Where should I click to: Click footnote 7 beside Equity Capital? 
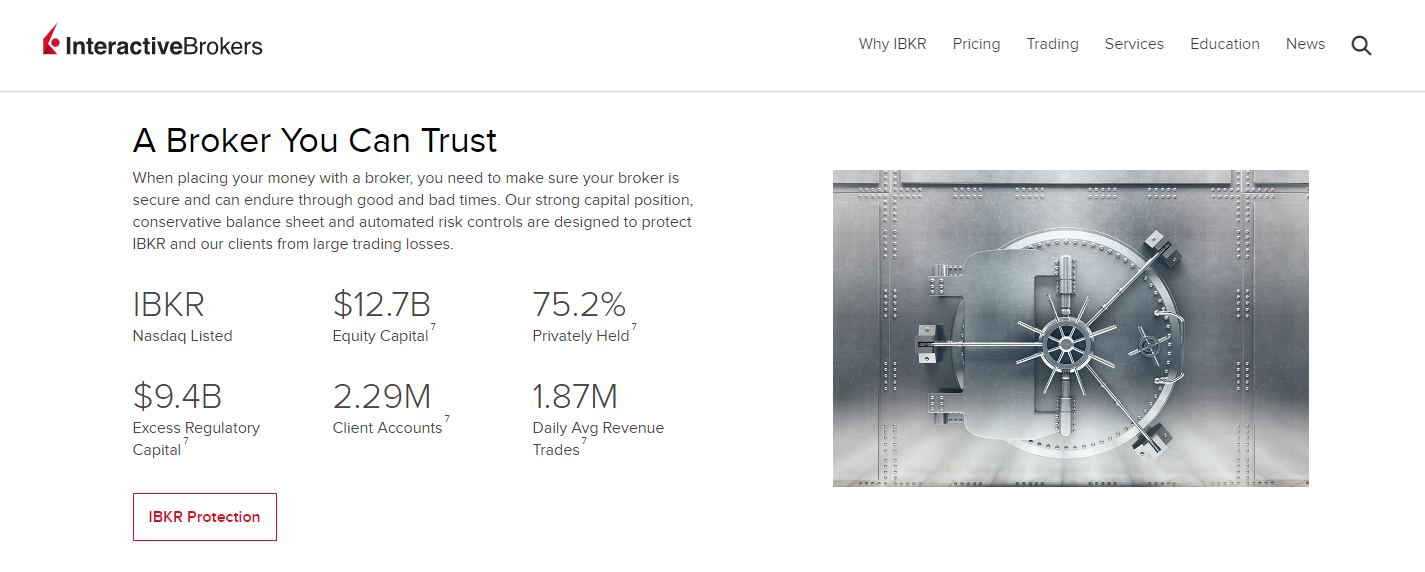433,328
